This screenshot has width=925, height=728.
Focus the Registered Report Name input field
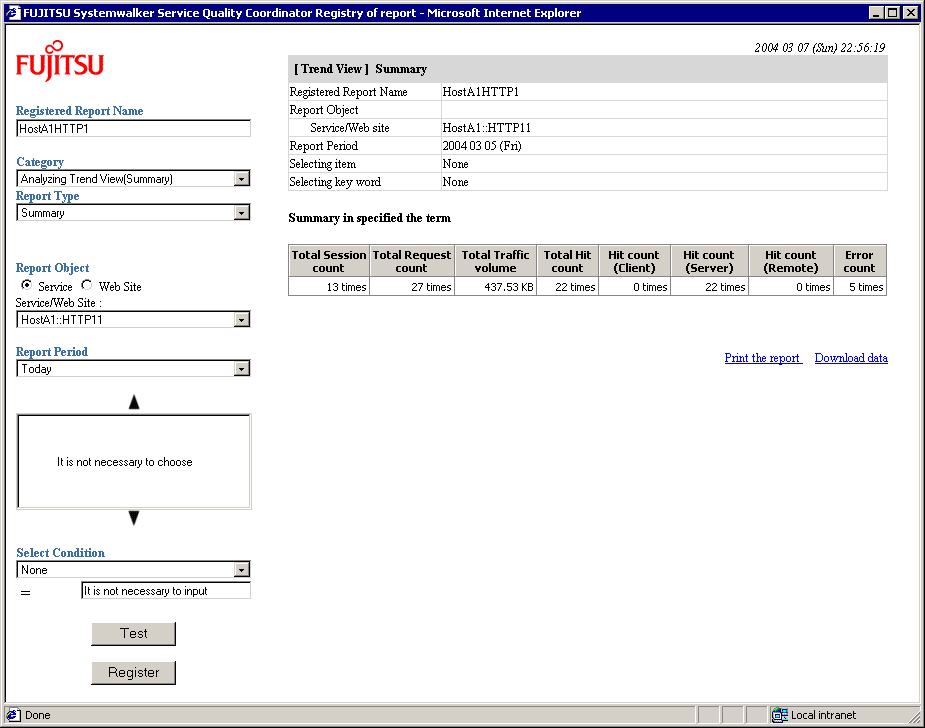(133, 129)
